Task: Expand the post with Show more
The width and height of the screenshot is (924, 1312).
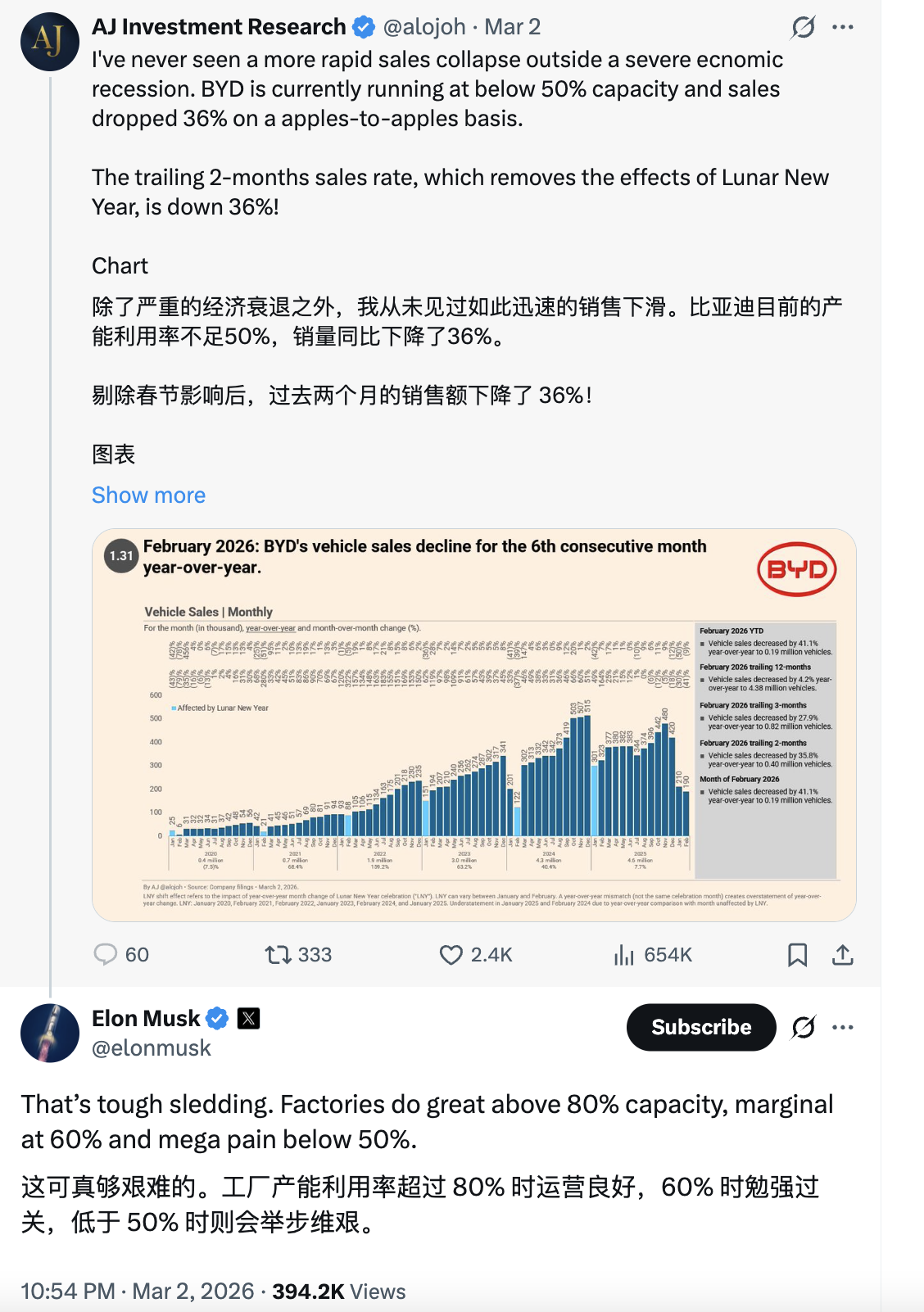Action: (149, 495)
